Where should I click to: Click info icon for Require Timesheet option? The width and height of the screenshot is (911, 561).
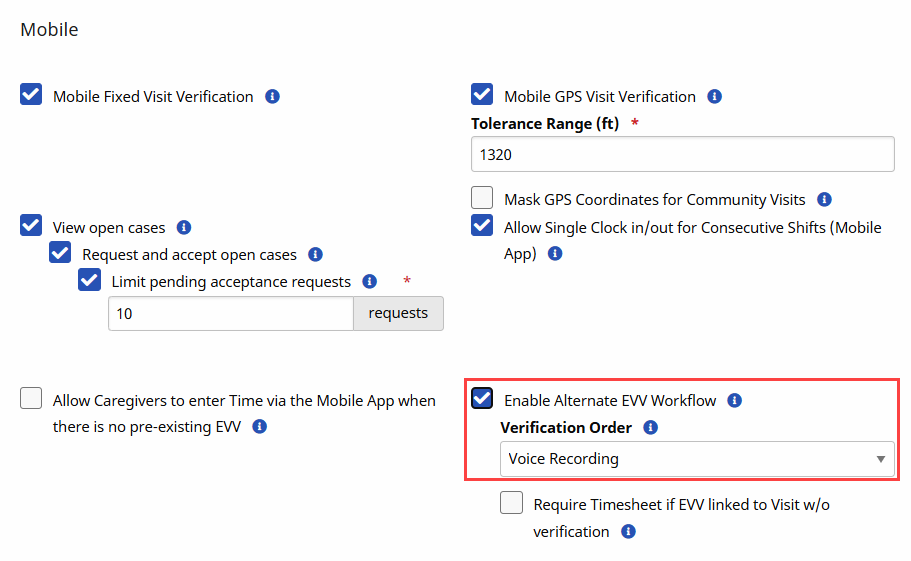pyautogui.click(x=628, y=532)
